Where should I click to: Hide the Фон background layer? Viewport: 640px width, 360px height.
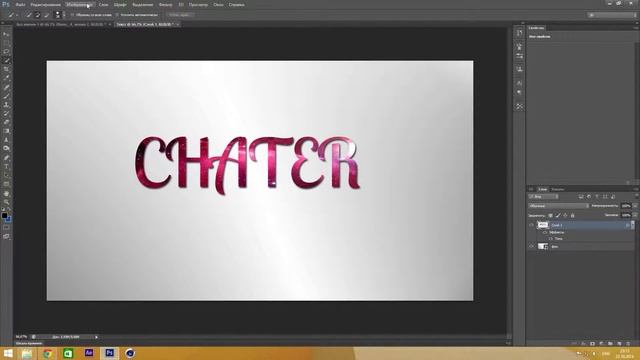531,246
